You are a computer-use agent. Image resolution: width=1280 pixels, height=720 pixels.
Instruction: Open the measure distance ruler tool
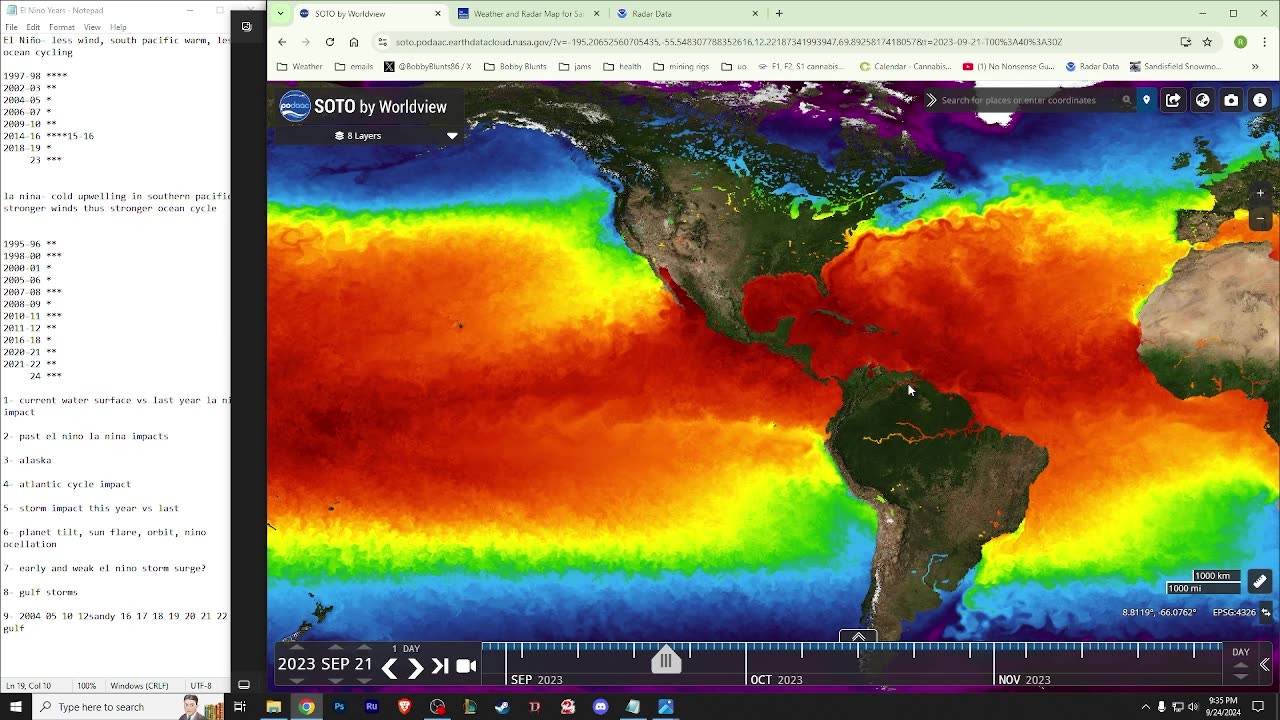pyautogui.click(x=1260, y=581)
